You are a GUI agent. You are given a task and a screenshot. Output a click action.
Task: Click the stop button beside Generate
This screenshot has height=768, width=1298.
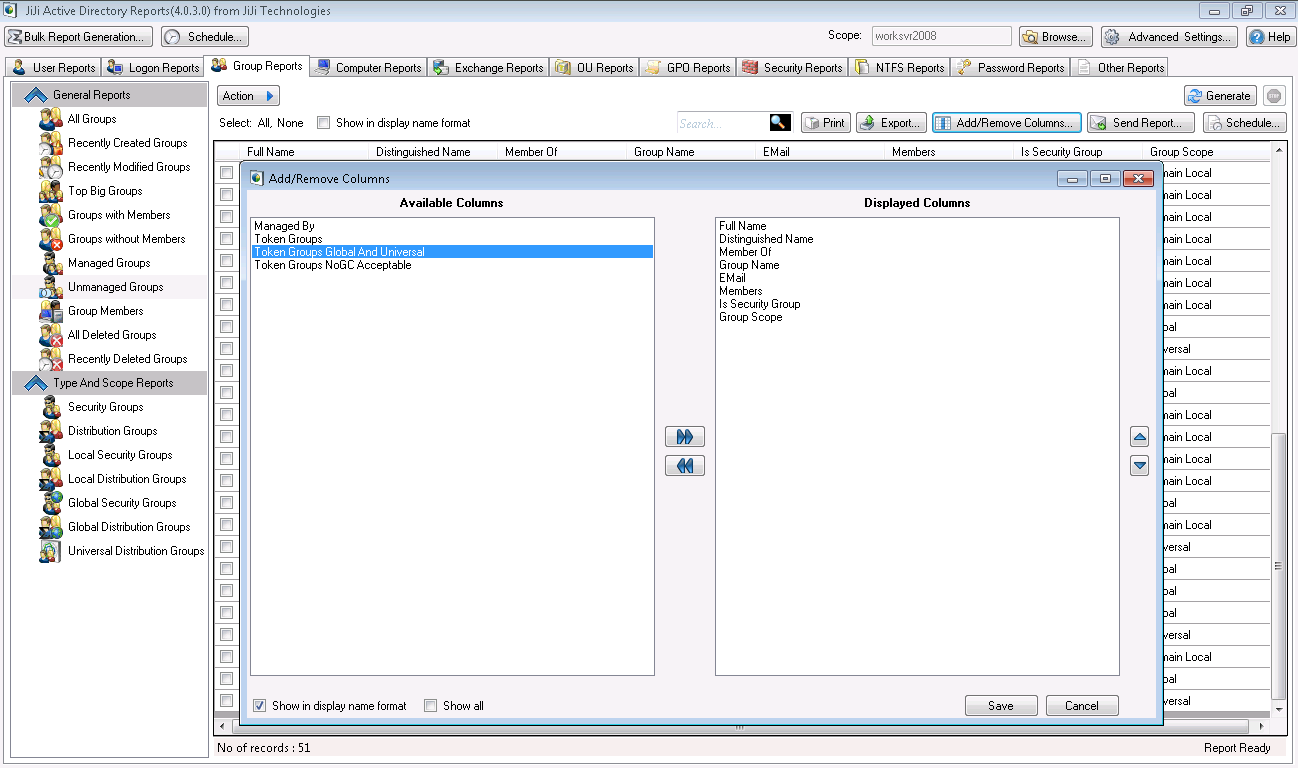click(1273, 96)
